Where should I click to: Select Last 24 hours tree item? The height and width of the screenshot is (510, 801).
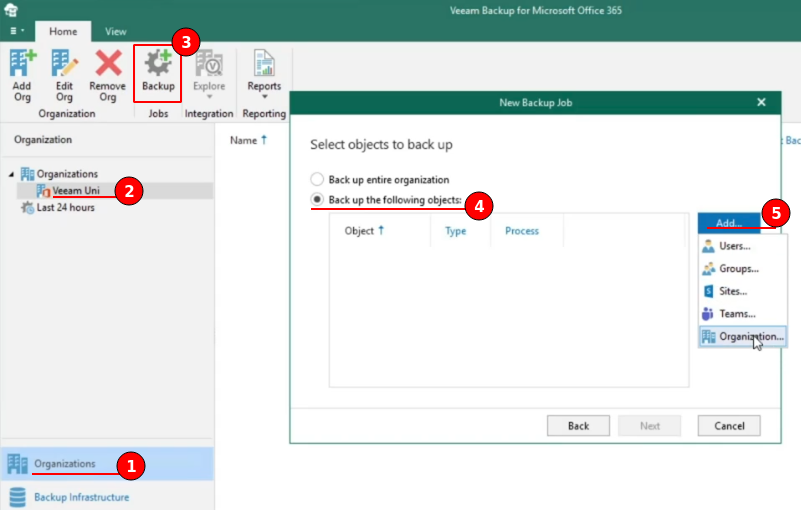tap(65, 207)
